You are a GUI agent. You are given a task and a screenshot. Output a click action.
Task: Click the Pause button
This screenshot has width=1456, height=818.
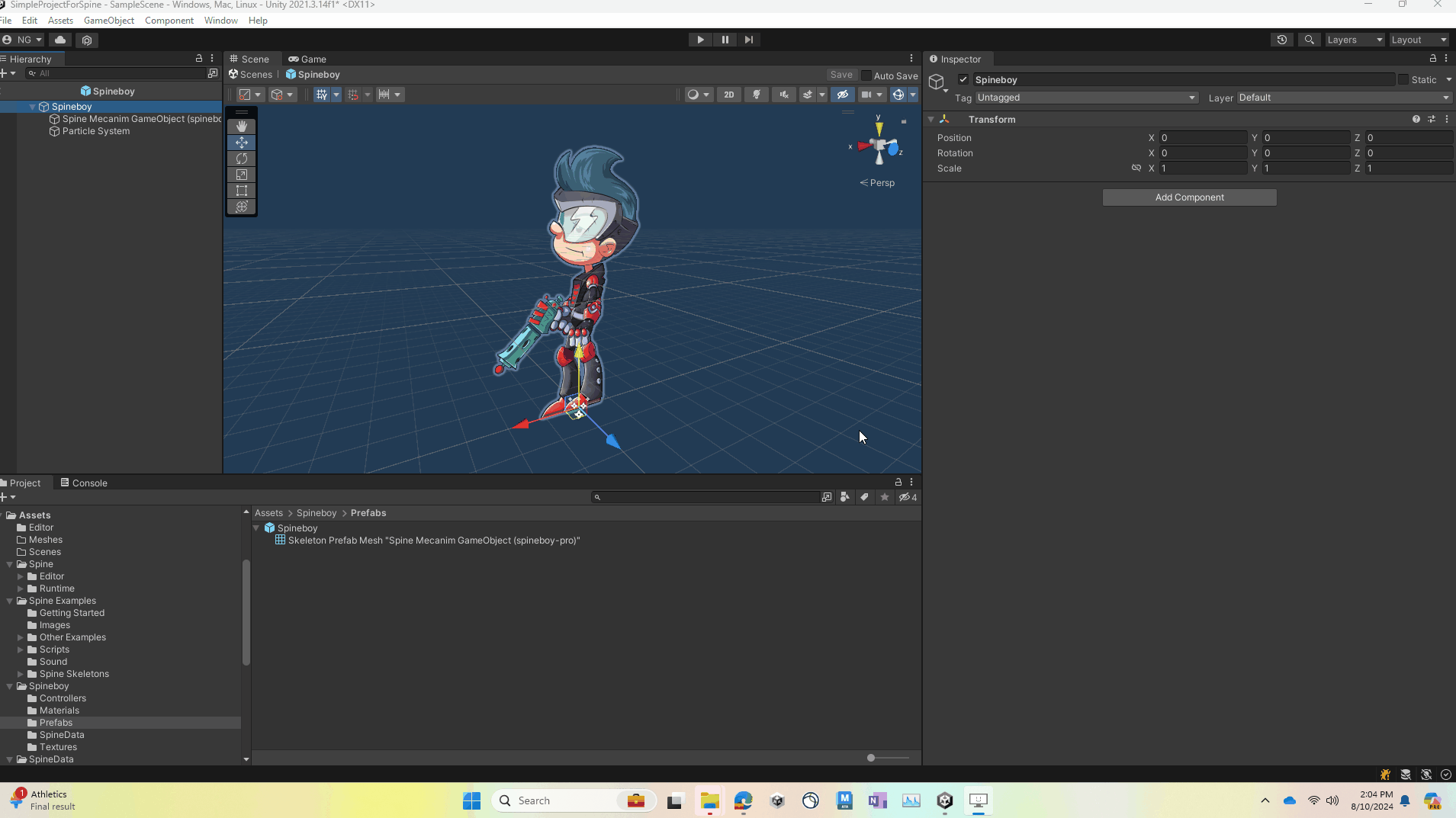725,40
